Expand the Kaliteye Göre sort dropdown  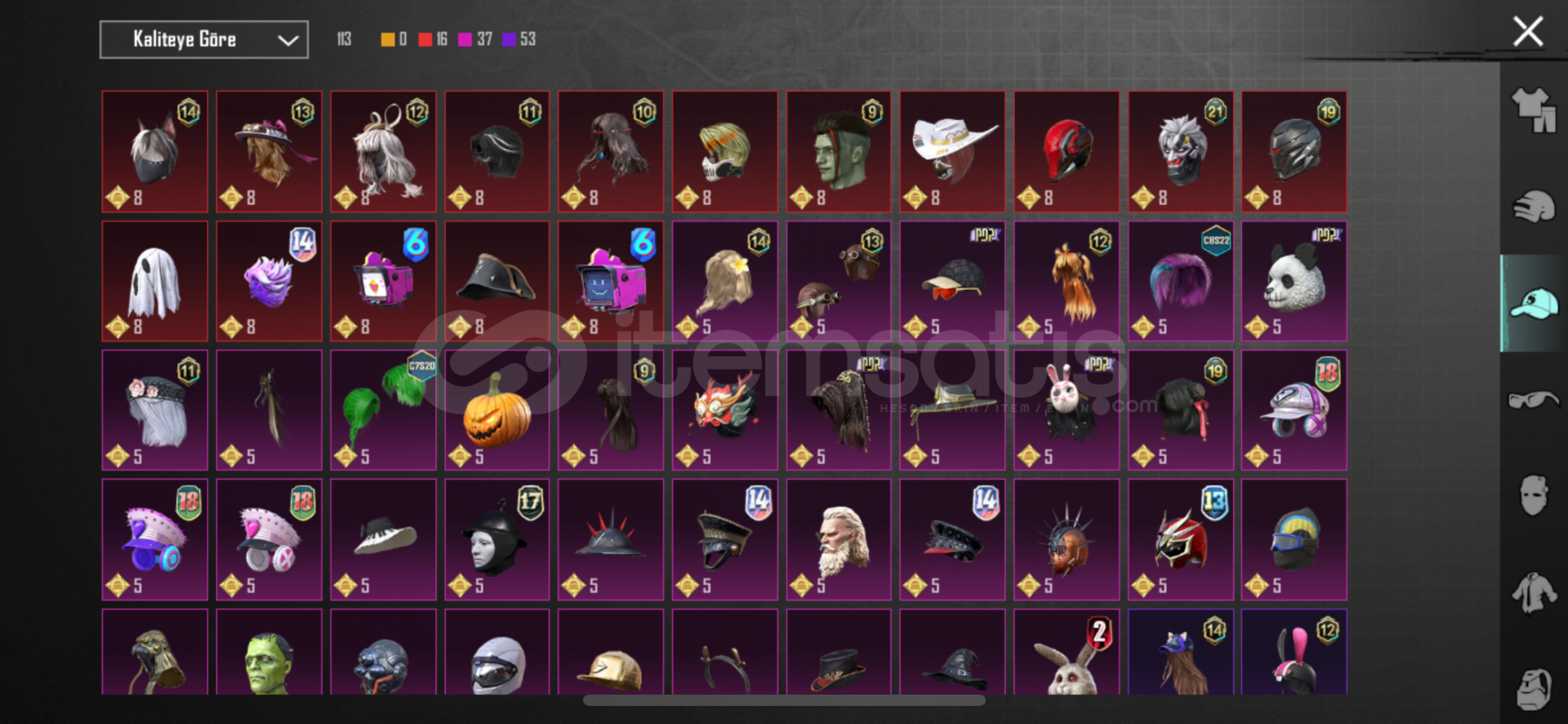pos(204,39)
